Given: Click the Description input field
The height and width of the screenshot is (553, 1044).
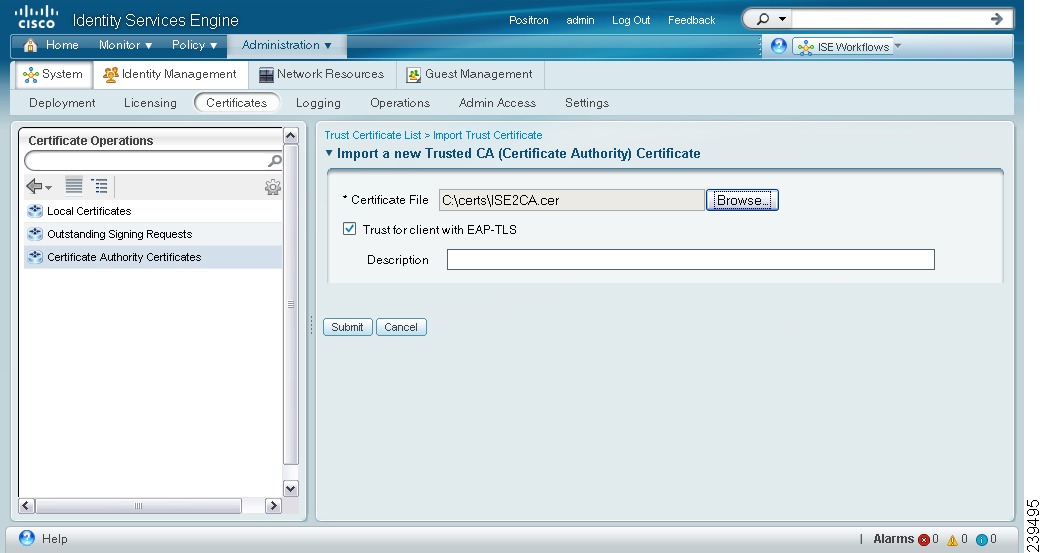Looking at the screenshot, I should [x=690, y=260].
